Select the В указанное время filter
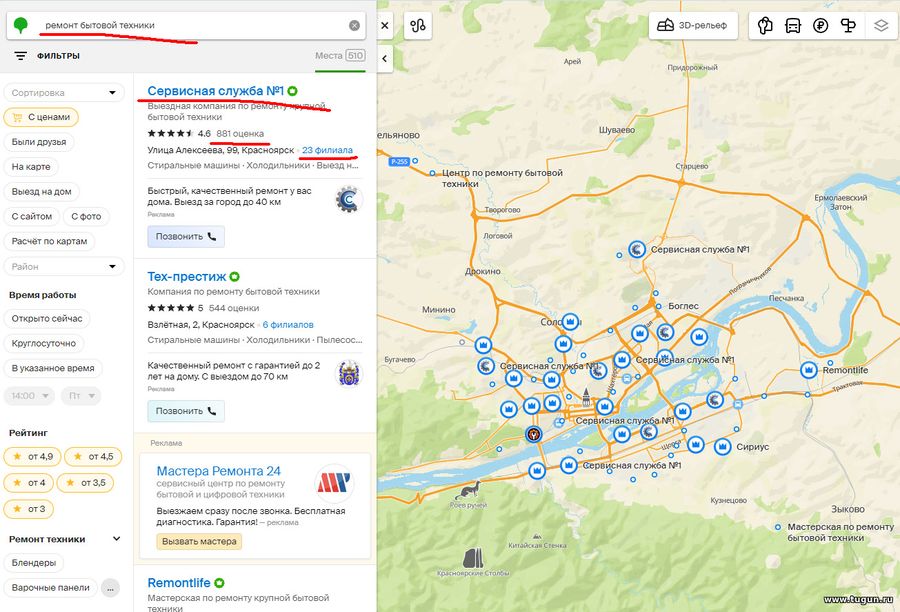Viewport: 900px width, 612px height. [53, 368]
